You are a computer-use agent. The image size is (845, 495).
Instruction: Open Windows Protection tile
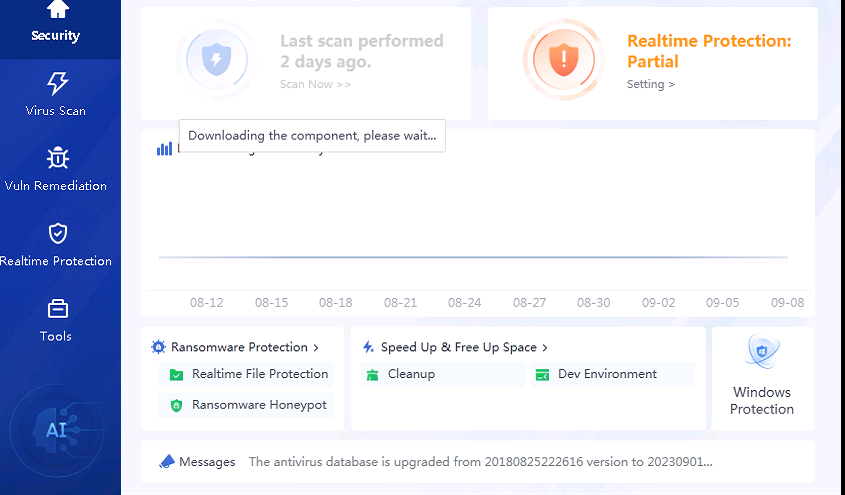[762, 378]
